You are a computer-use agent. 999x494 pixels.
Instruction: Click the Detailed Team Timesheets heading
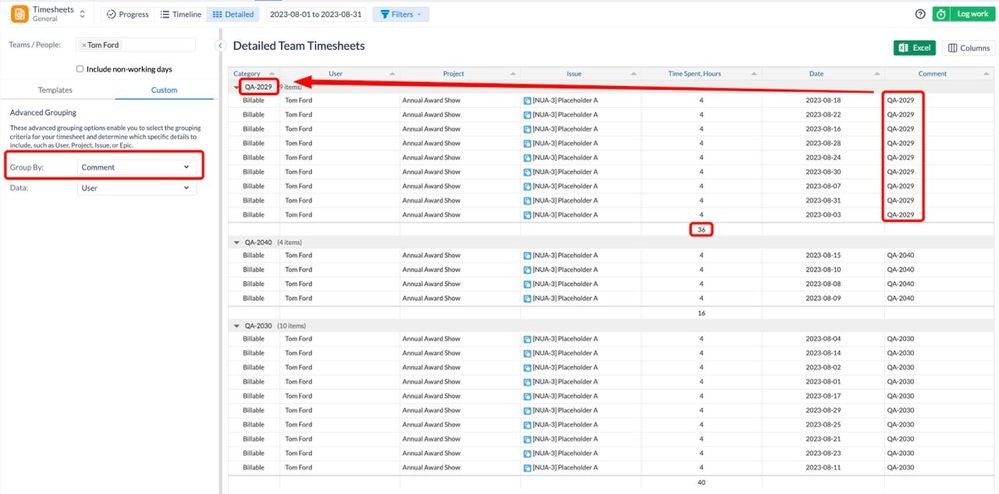[299, 46]
